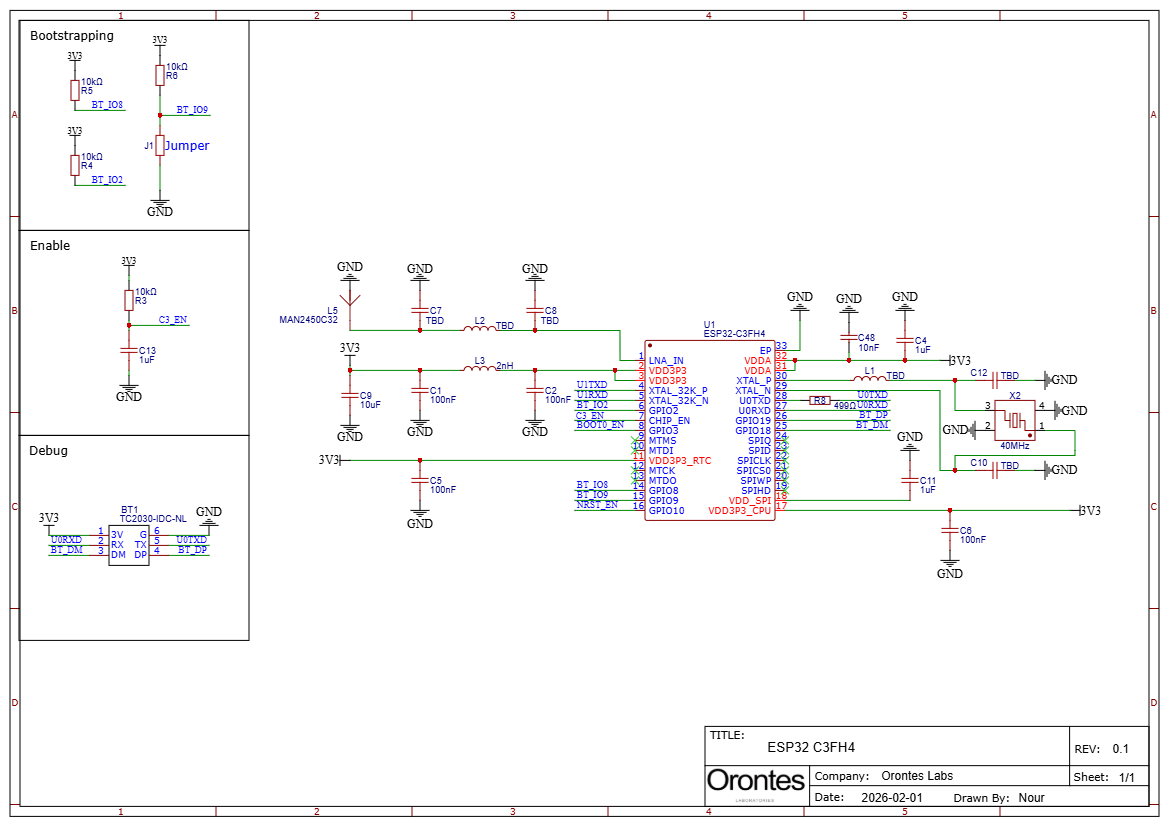Select BT_IO8 net label beside R5
Viewport: 1169px width, 826px height.
click(107, 105)
